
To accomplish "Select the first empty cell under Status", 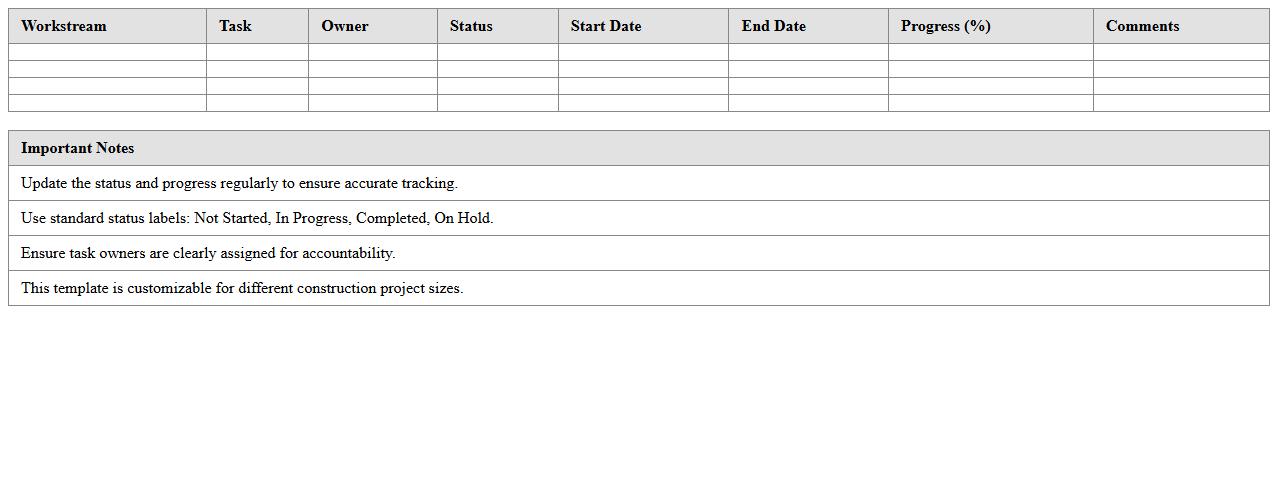I will (x=497, y=52).
